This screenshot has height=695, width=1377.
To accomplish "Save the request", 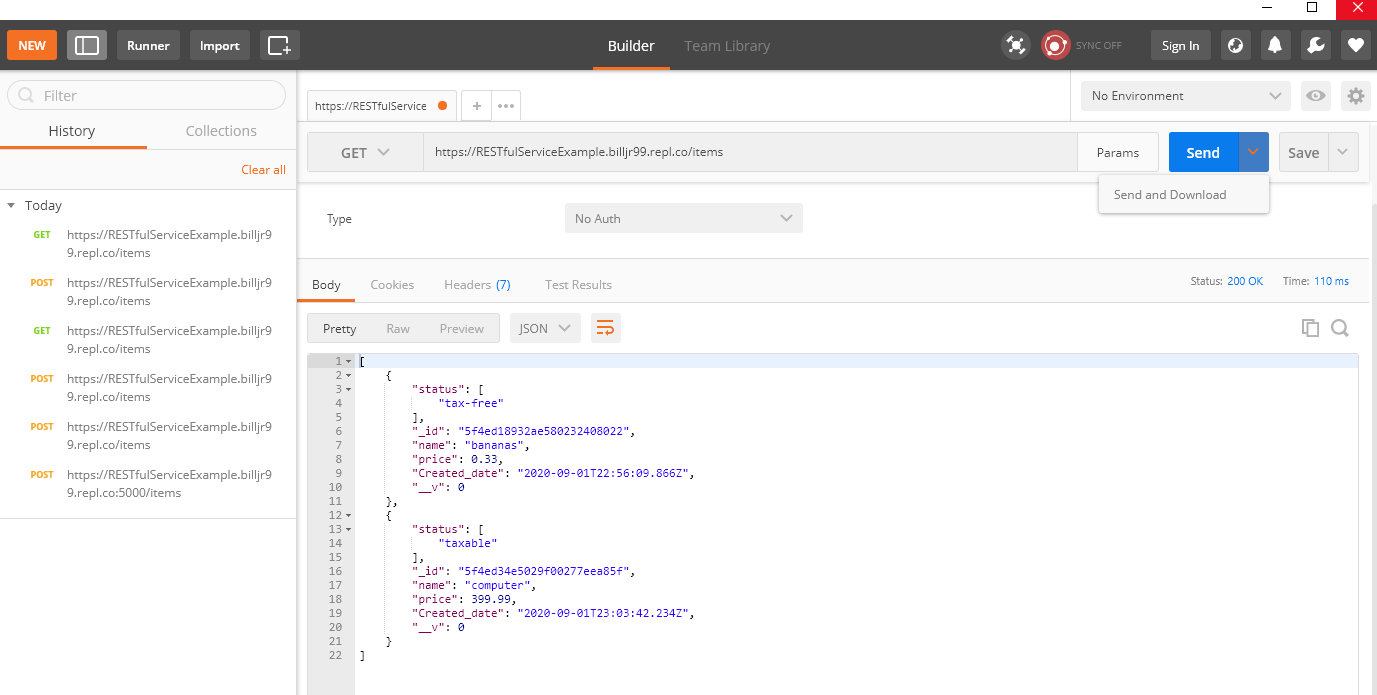I will coord(1303,152).
